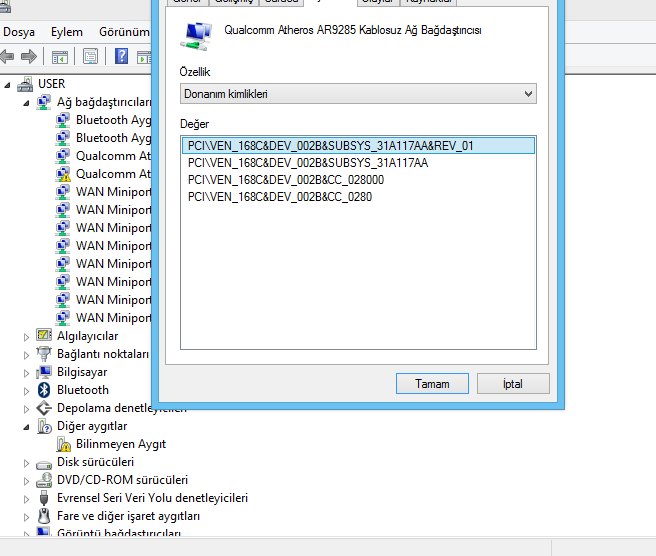Click the Bluetooth logo icon in tree
Screen dimensions: 656x556
point(44,390)
